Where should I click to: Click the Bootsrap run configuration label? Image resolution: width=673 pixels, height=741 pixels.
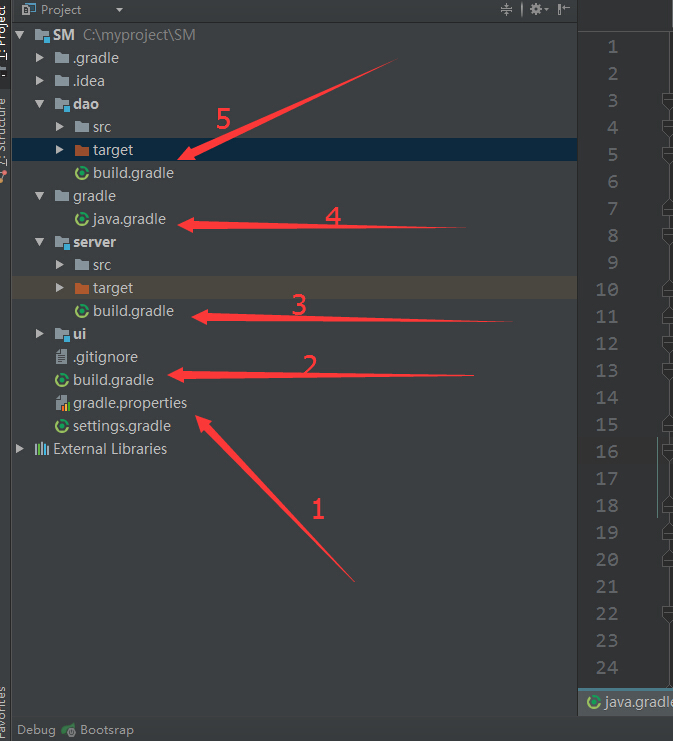107,730
